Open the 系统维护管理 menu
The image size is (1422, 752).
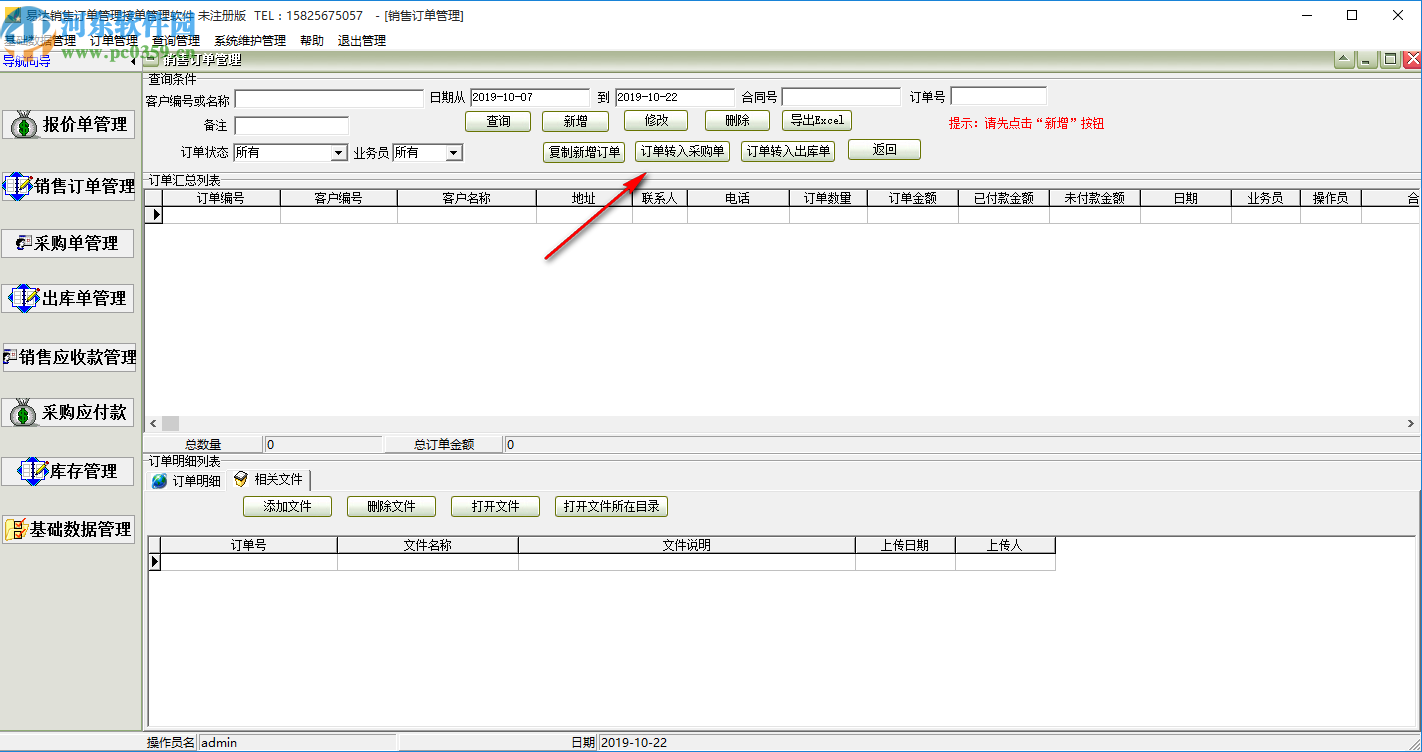coord(249,41)
